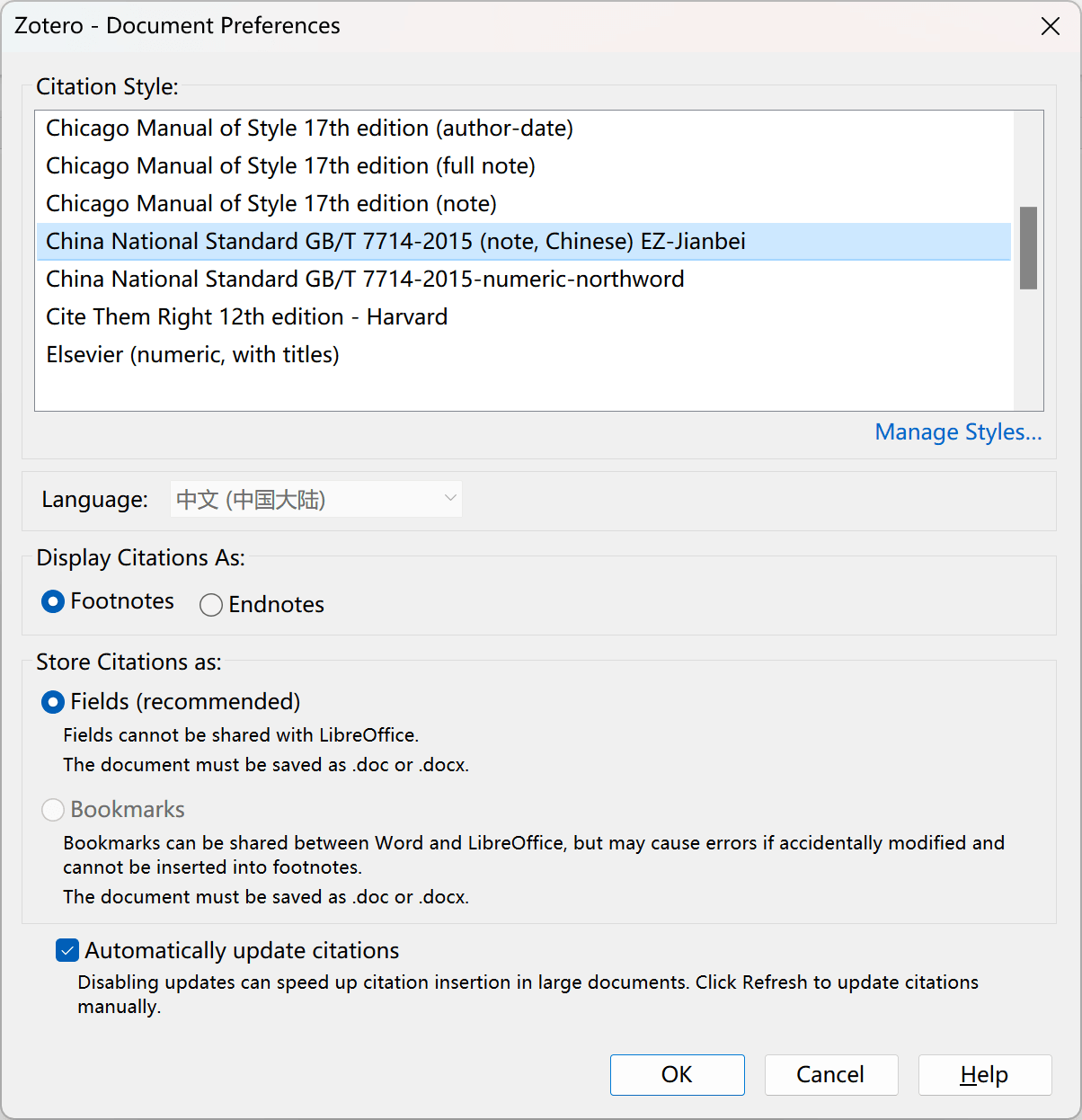
Task: Select Chicago Manual of Style author-date style
Action: point(309,129)
